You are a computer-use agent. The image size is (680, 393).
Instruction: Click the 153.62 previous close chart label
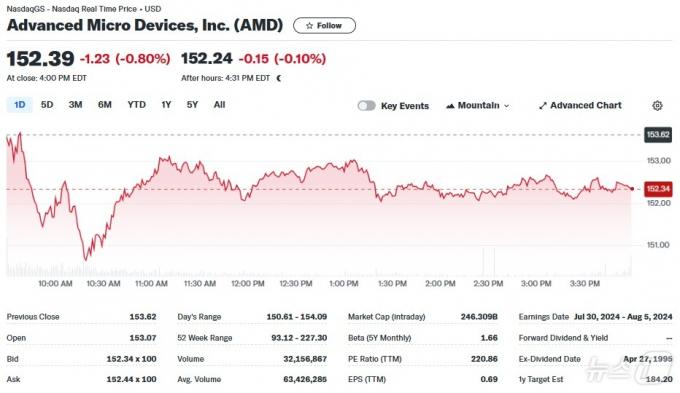click(658, 134)
